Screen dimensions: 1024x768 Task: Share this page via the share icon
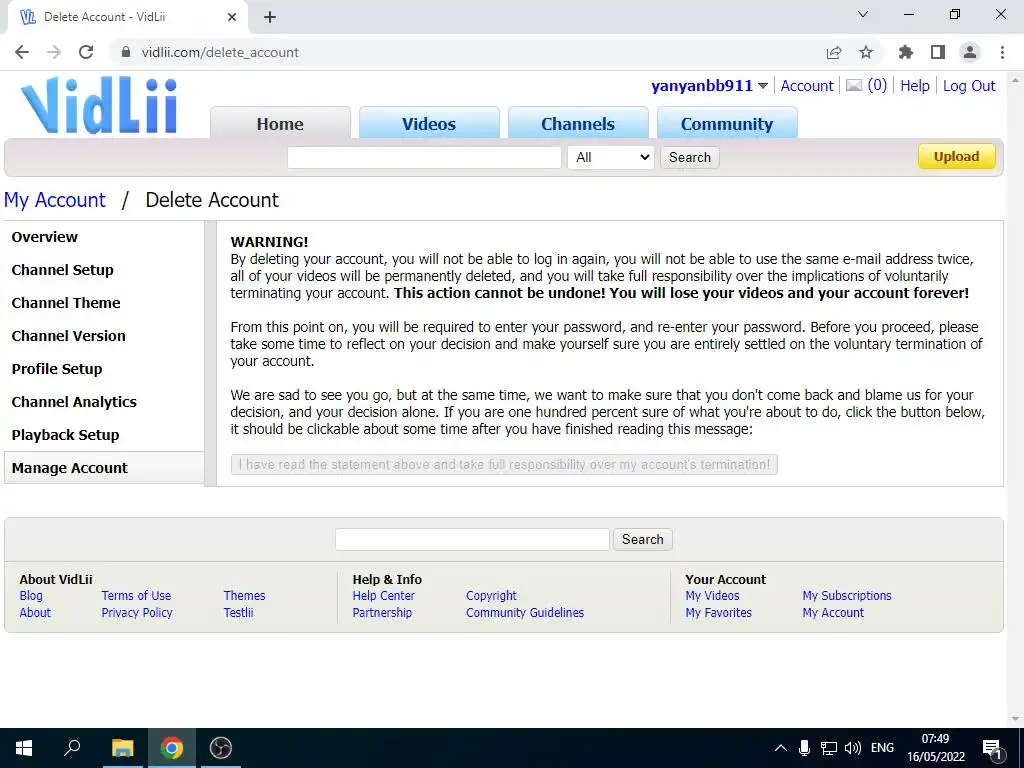click(x=834, y=52)
